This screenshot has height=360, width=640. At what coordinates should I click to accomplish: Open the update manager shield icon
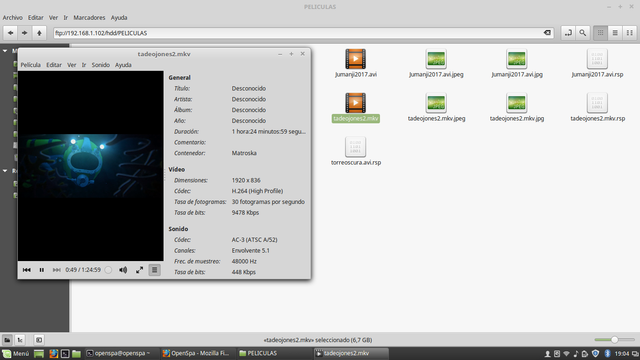click(x=596, y=353)
